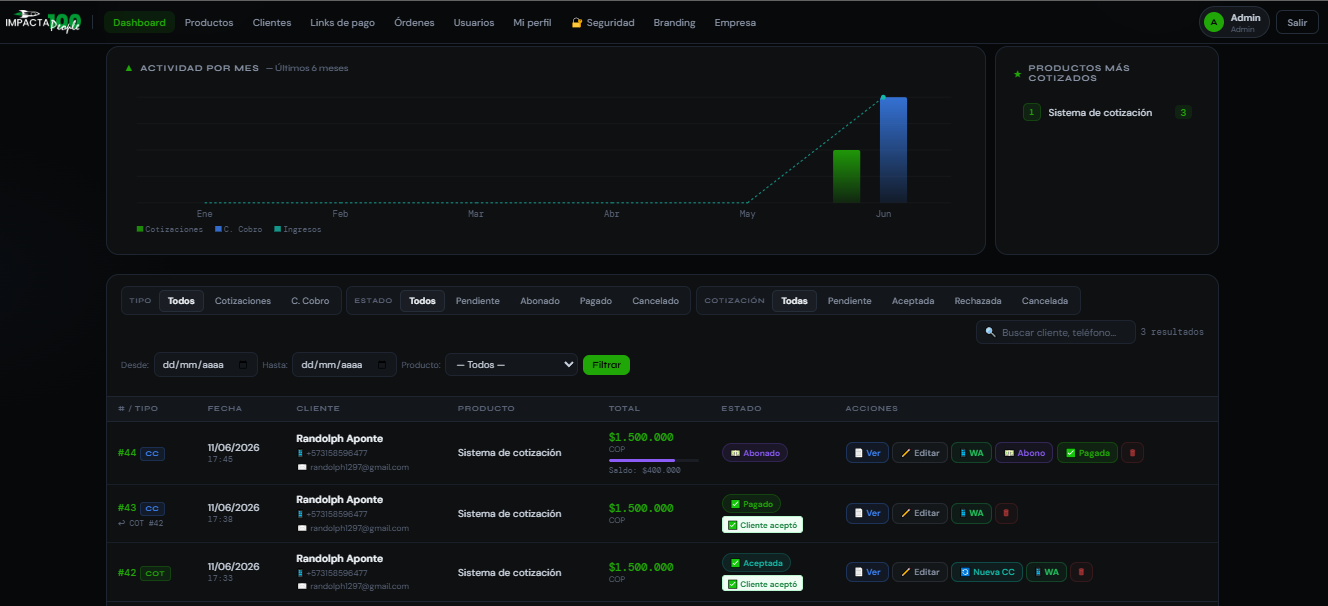Filter Cotización by Cancelada
The image size is (1328, 606).
pyautogui.click(x=1044, y=301)
